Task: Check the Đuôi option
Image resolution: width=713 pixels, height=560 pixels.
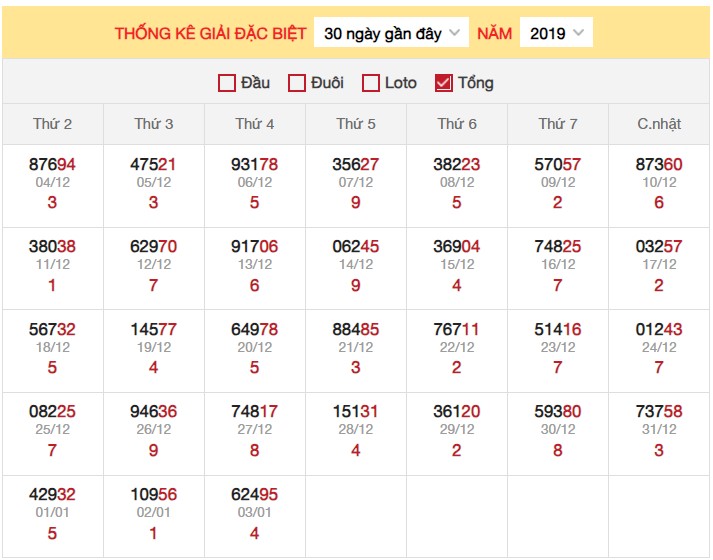Action: click(297, 83)
